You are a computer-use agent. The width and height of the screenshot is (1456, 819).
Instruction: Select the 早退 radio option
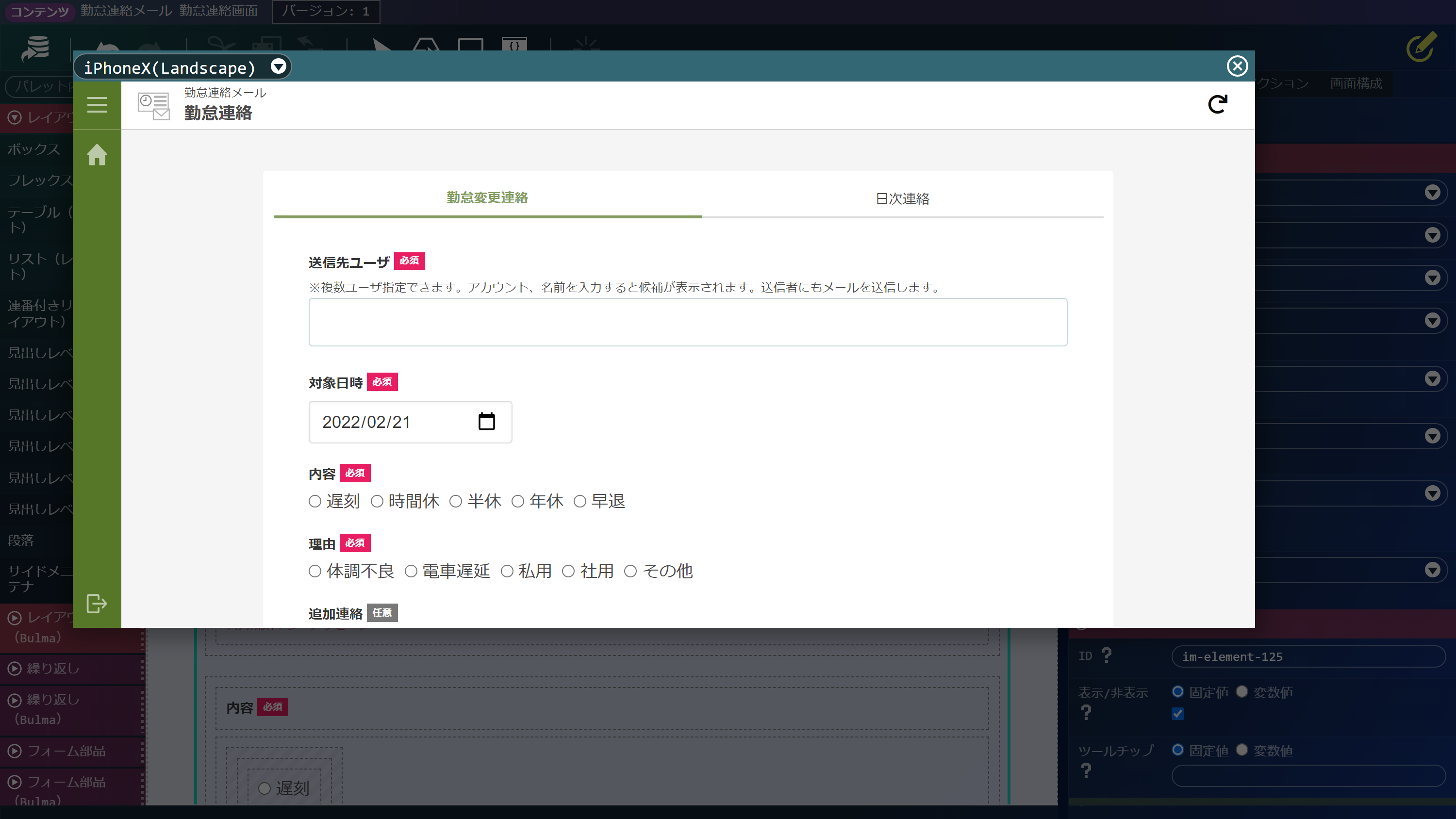pos(580,501)
